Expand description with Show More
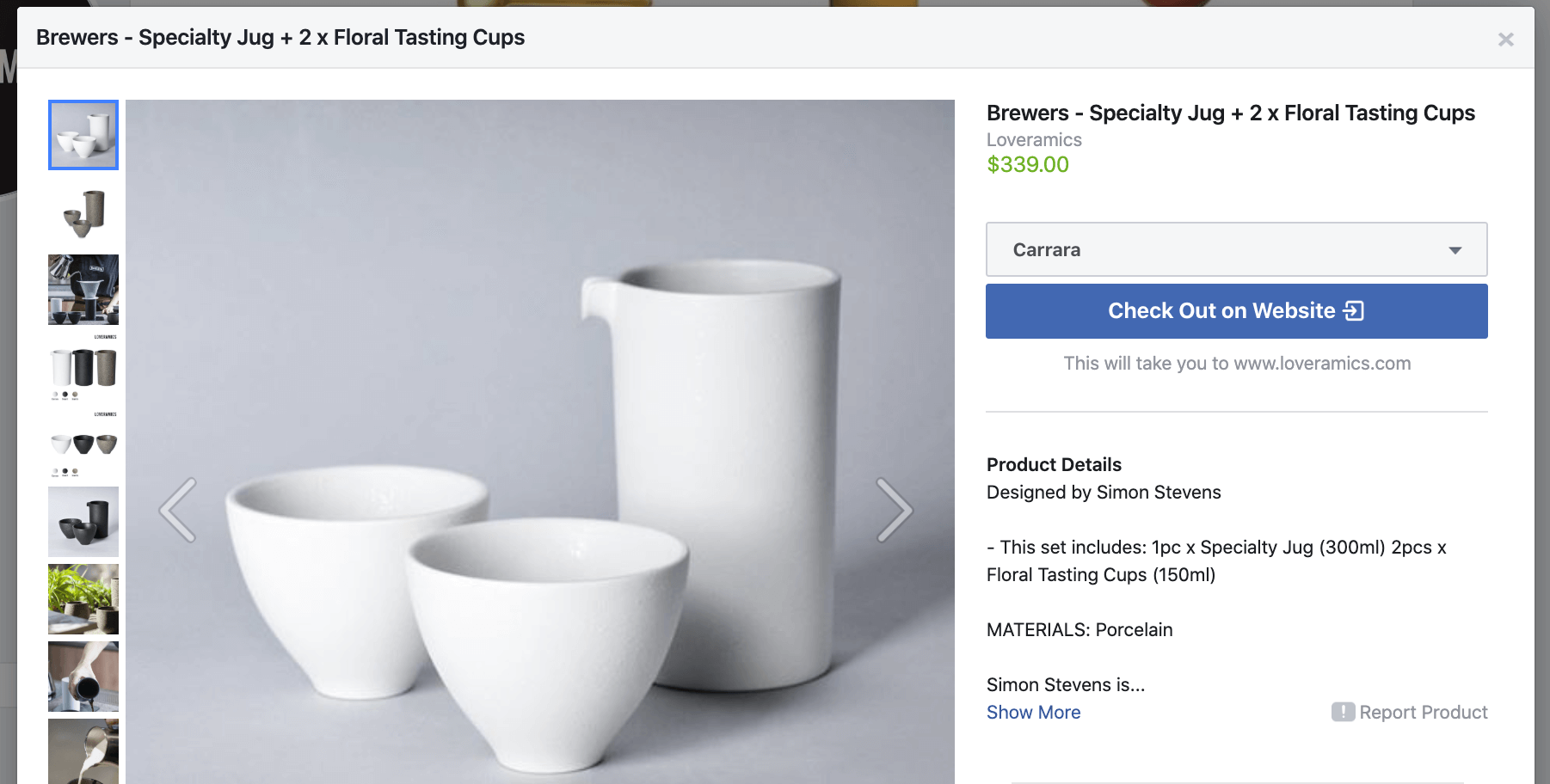The width and height of the screenshot is (1550, 784). [x=1033, y=712]
